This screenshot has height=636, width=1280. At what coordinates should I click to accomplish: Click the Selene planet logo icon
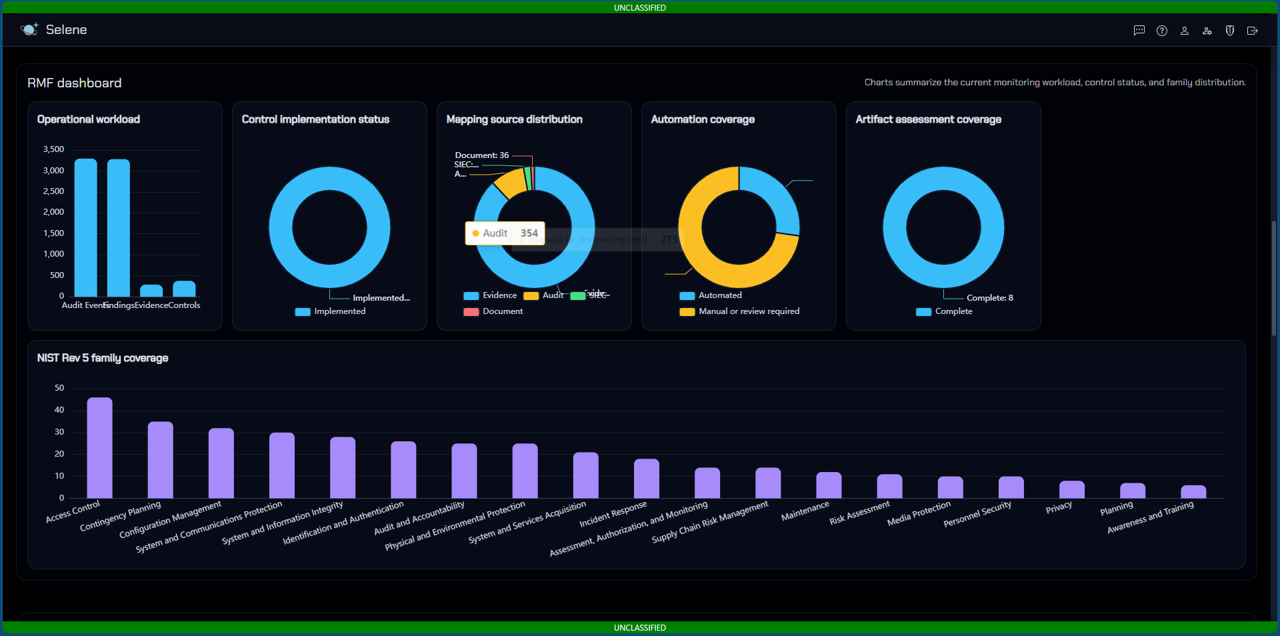(x=29, y=30)
